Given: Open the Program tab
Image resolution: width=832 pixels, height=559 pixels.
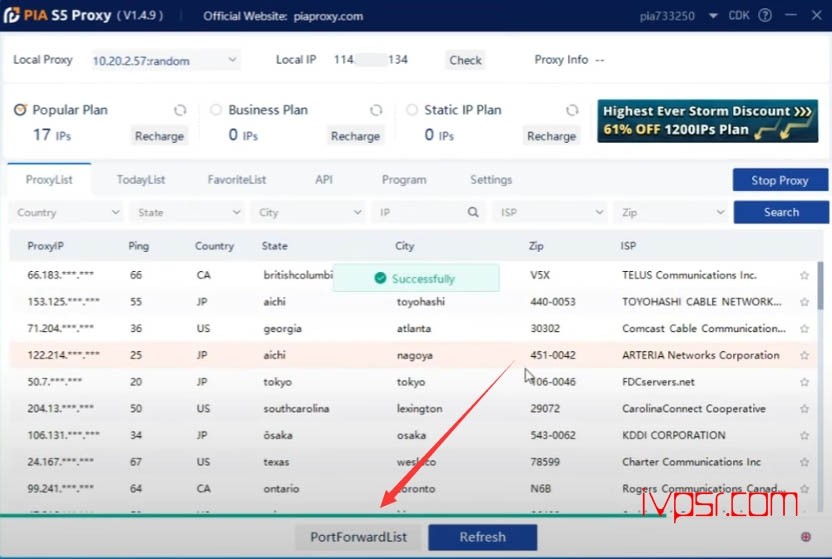Looking at the screenshot, I should coord(404,180).
